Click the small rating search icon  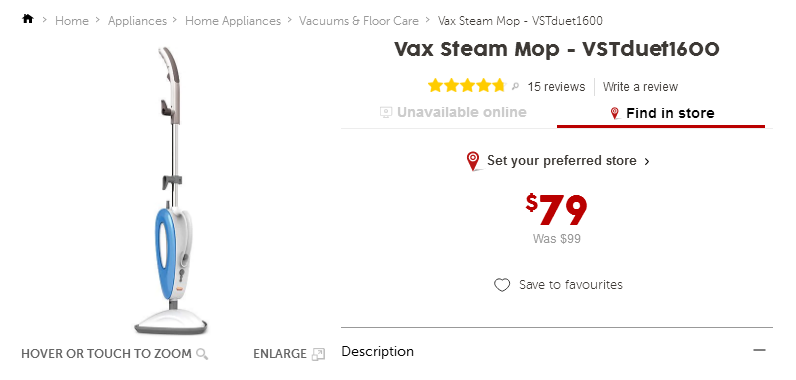[515, 87]
